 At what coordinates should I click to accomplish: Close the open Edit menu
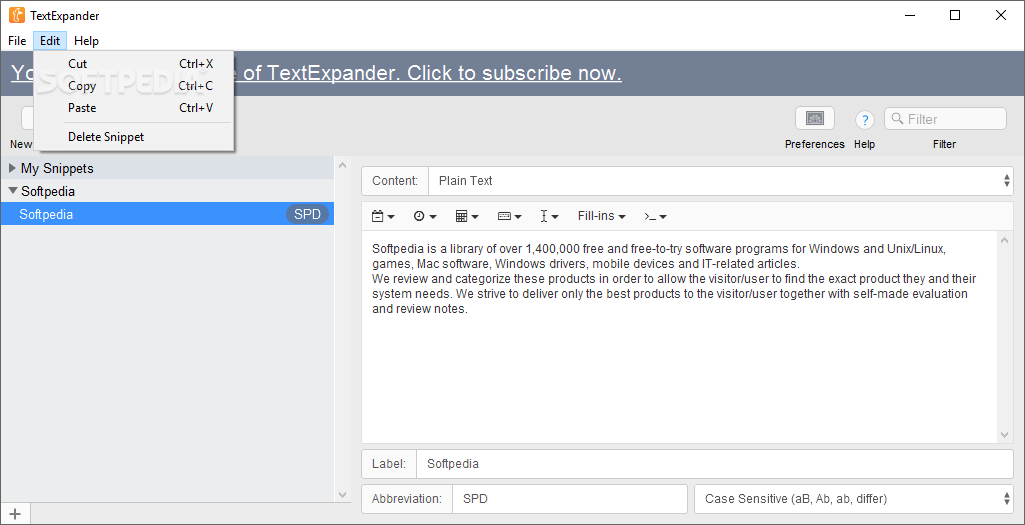(50, 41)
